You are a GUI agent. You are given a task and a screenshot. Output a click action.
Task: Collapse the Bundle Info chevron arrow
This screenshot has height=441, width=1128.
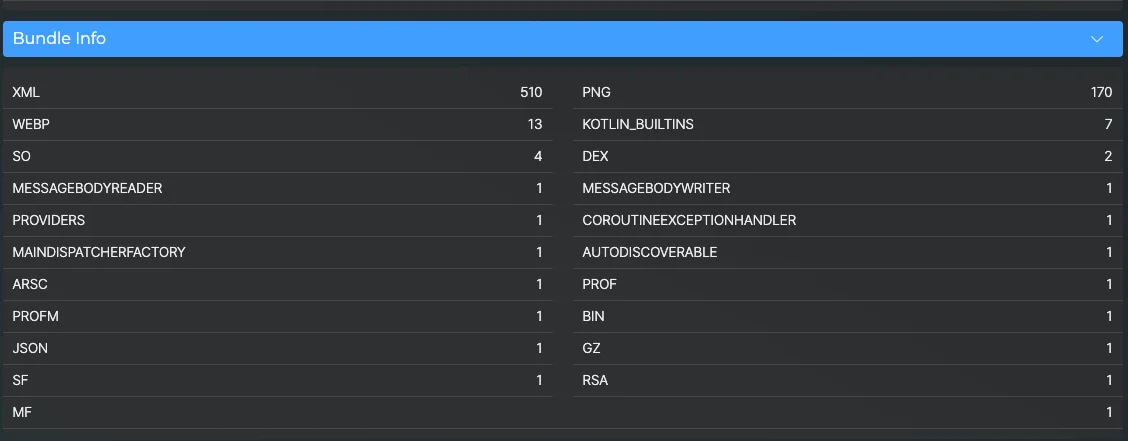(x=1097, y=39)
